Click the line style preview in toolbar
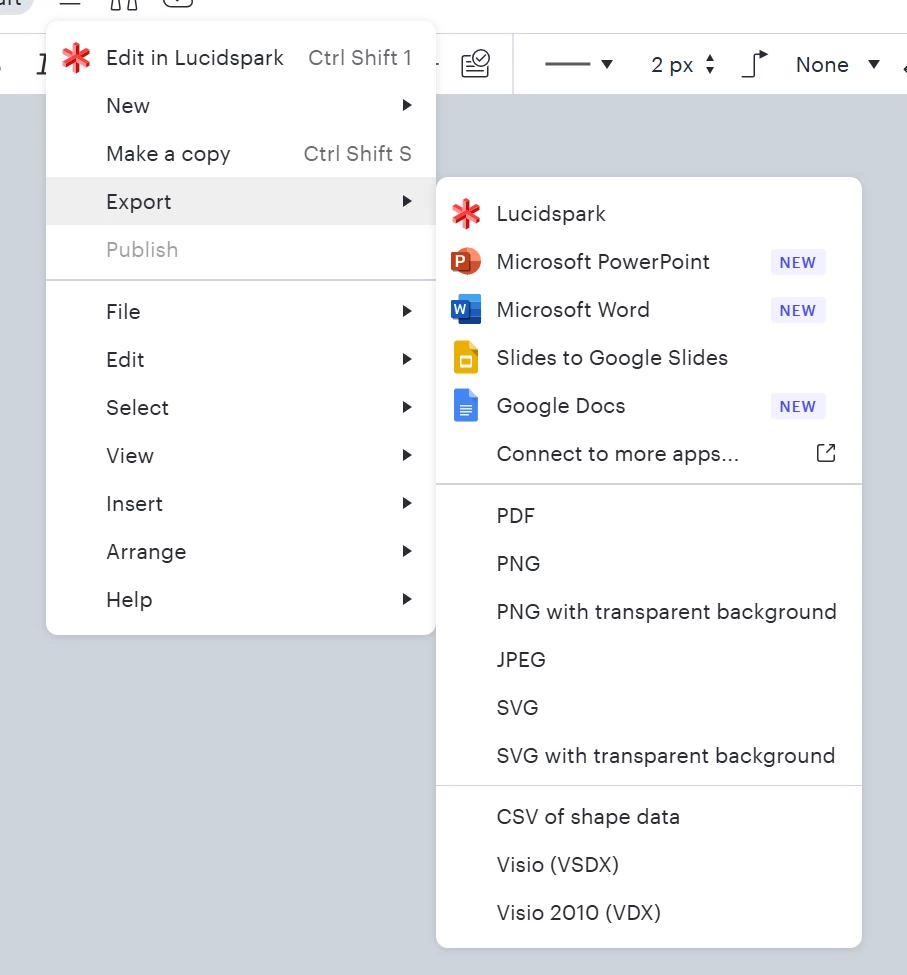 (567, 64)
